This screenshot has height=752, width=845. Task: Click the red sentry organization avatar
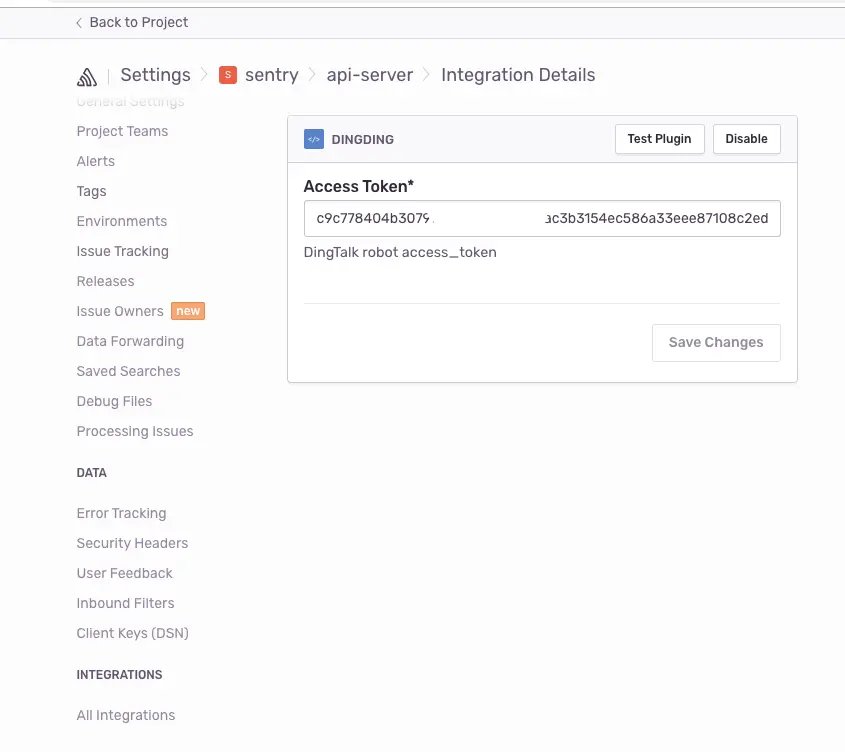click(228, 75)
